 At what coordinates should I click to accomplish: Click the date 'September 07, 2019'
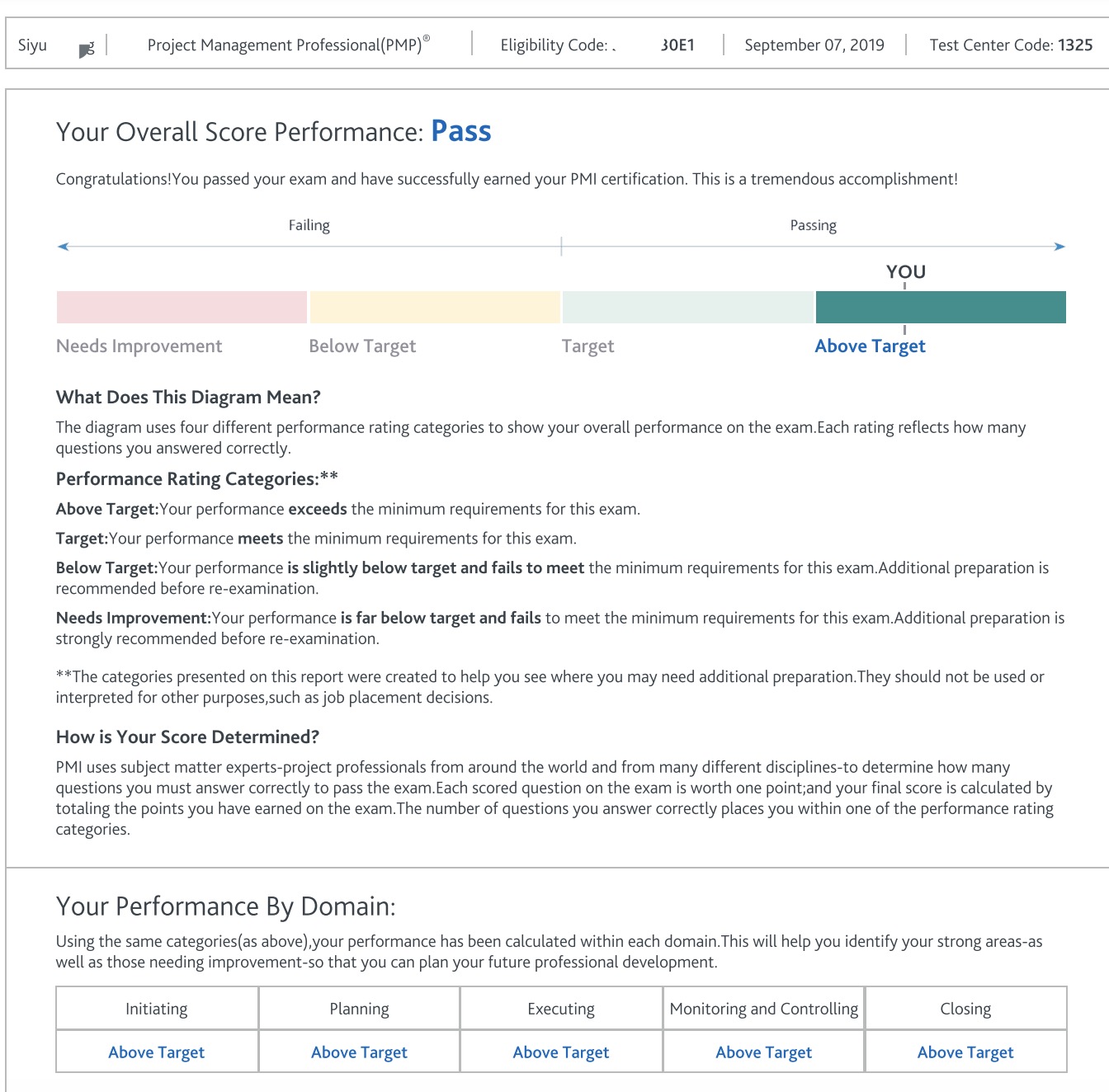point(814,45)
